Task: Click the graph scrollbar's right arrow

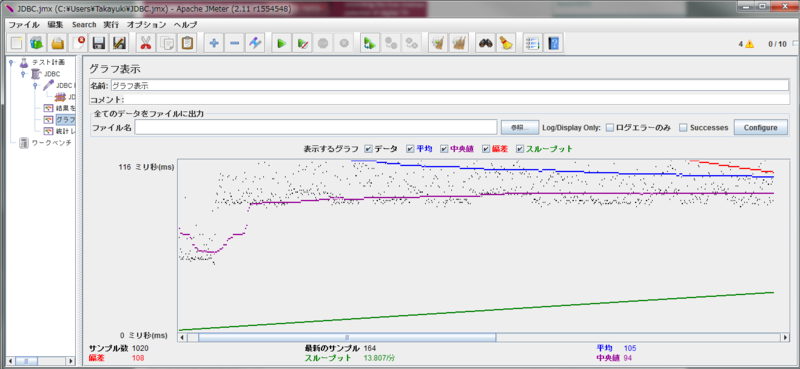Action: (x=785, y=337)
